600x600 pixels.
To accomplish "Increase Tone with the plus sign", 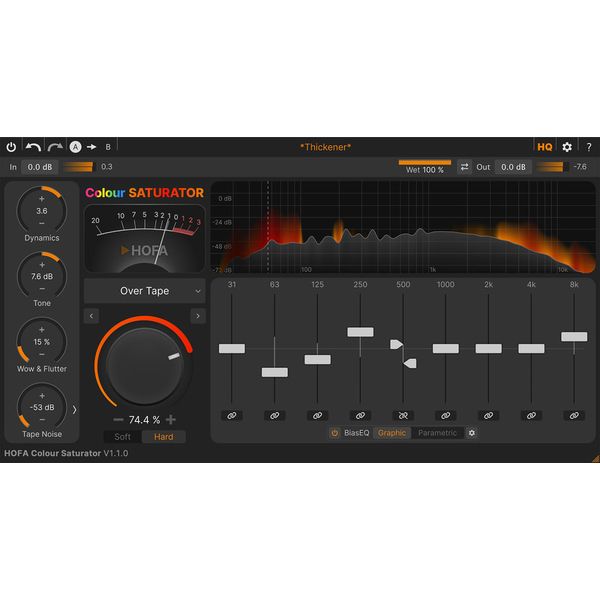I will pyautogui.click(x=42, y=265).
